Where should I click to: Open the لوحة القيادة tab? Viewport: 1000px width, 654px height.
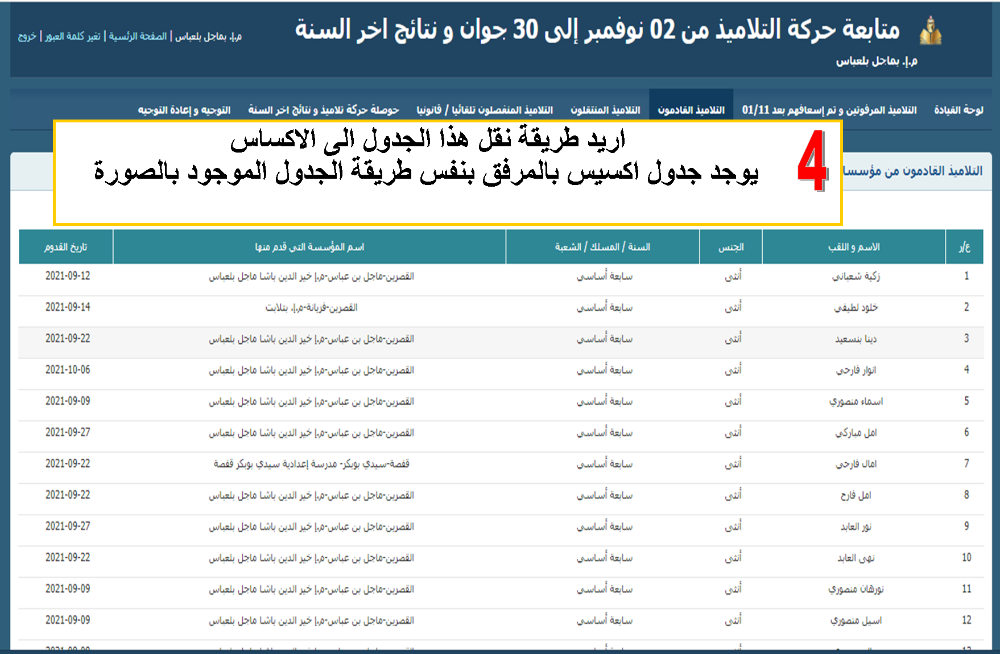pos(959,110)
